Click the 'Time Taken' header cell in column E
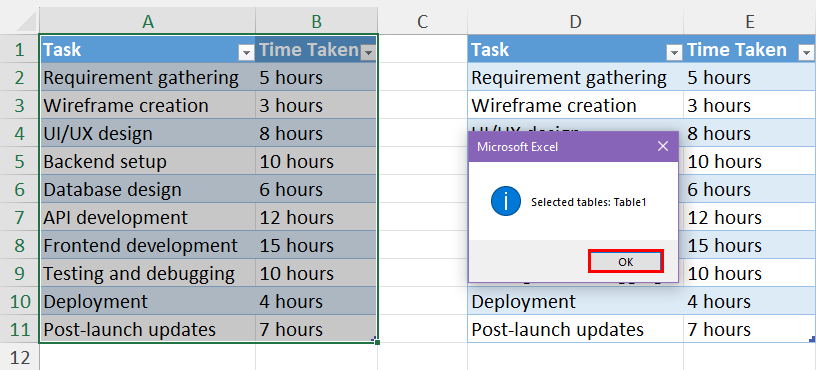Viewport: 816px width, 370px height. (x=750, y=49)
